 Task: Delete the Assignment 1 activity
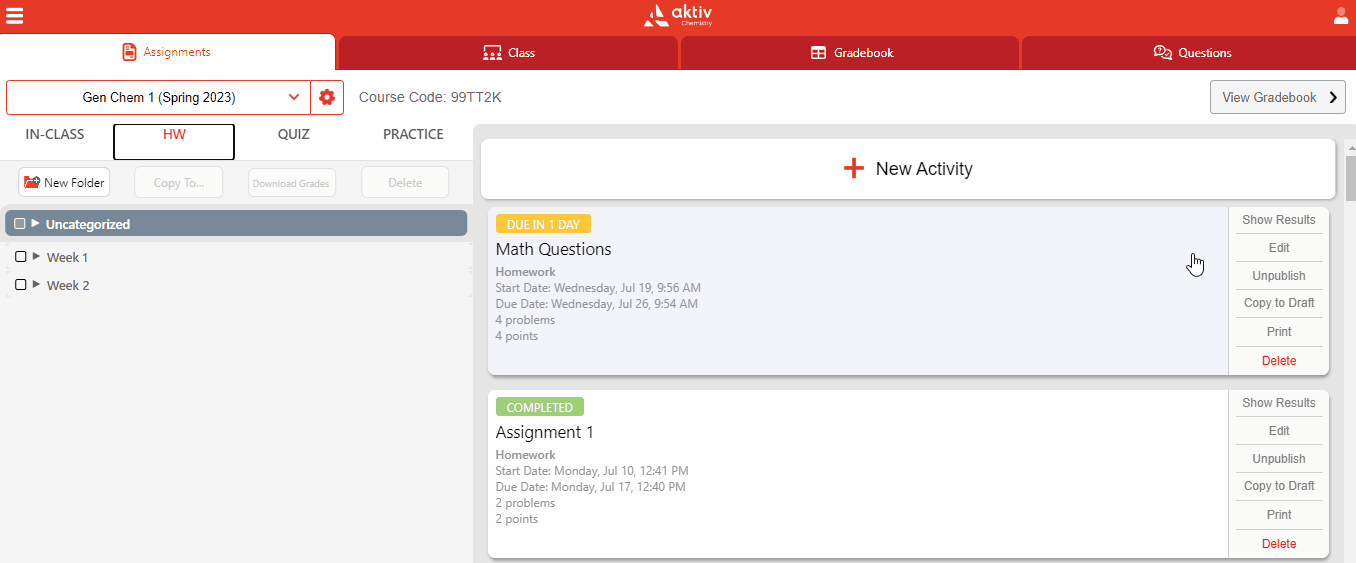(x=1278, y=544)
